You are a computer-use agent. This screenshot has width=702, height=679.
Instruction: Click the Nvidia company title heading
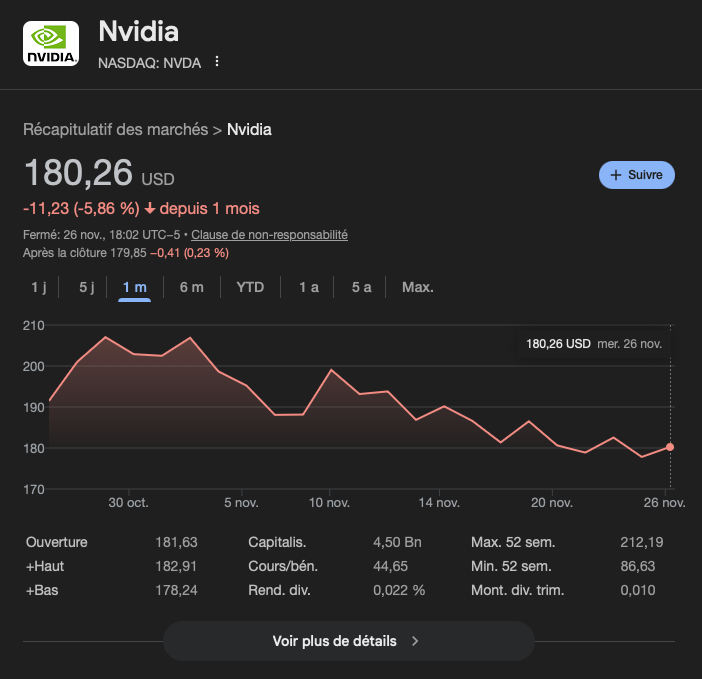coord(138,31)
